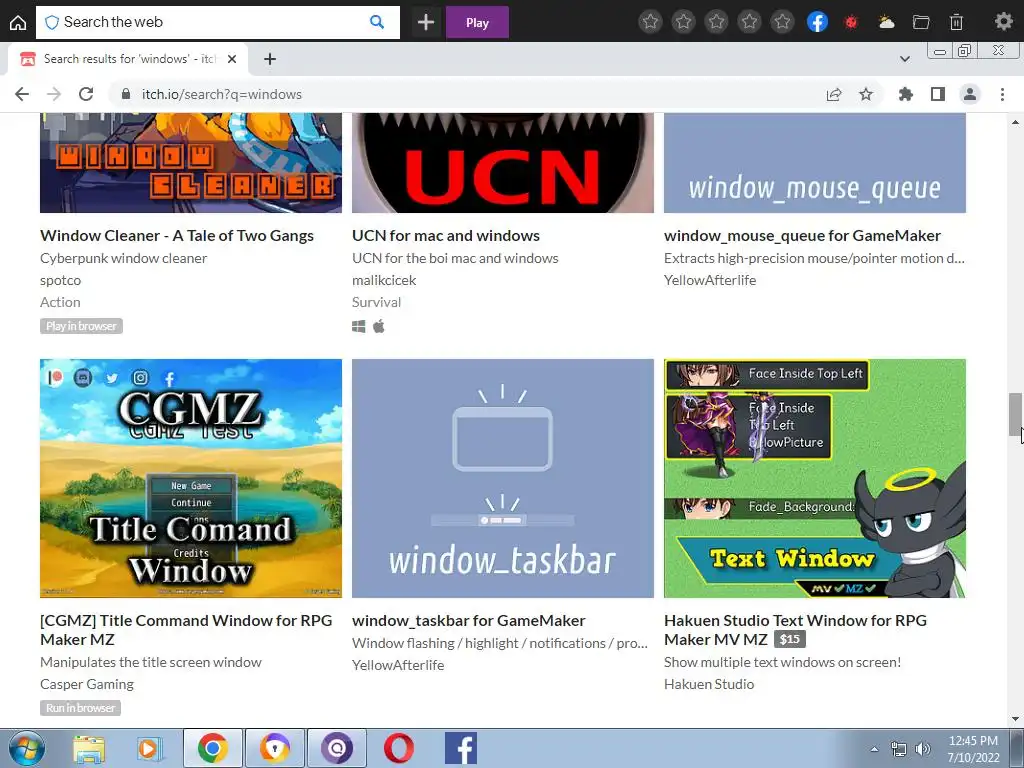The height and width of the screenshot is (768, 1024).
Task: Open Facebook icon on taskbar
Action: (x=461, y=748)
